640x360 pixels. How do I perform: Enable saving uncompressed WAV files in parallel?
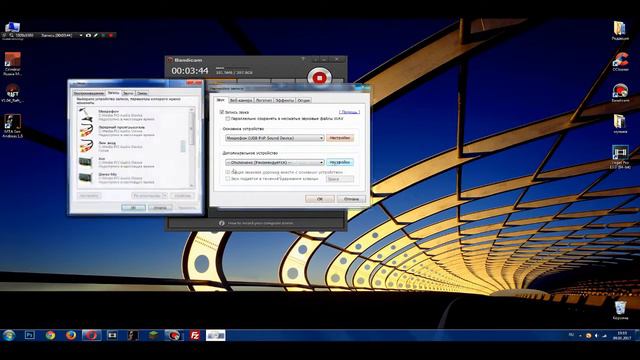point(228,119)
